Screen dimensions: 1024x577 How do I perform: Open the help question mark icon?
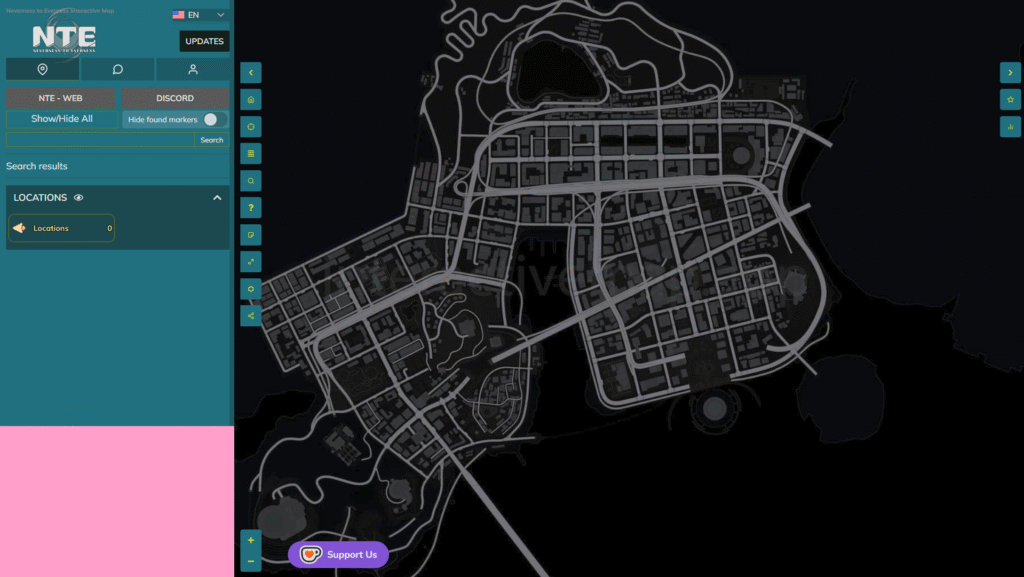[251, 208]
